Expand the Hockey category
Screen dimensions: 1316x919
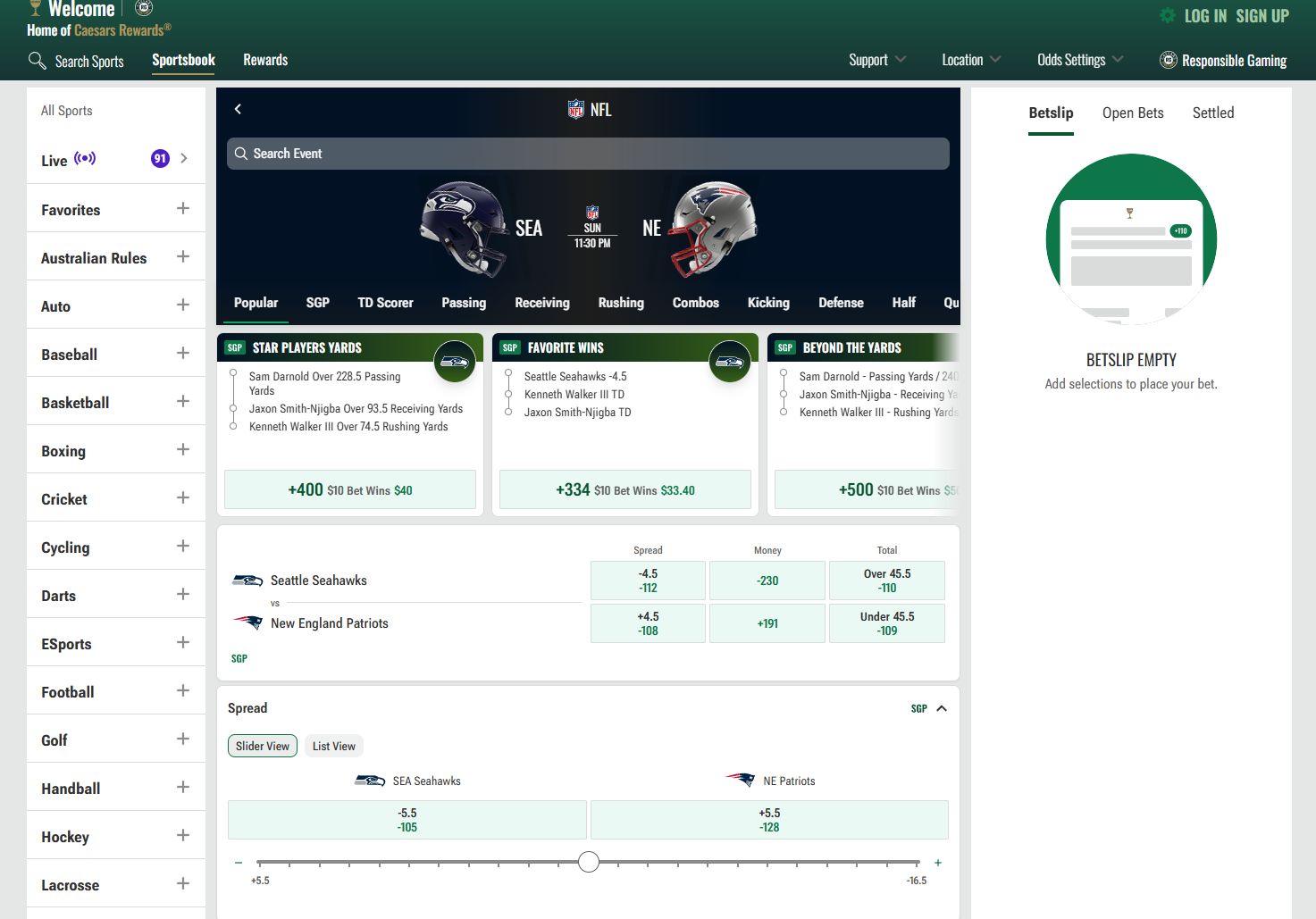pyautogui.click(x=183, y=835)
